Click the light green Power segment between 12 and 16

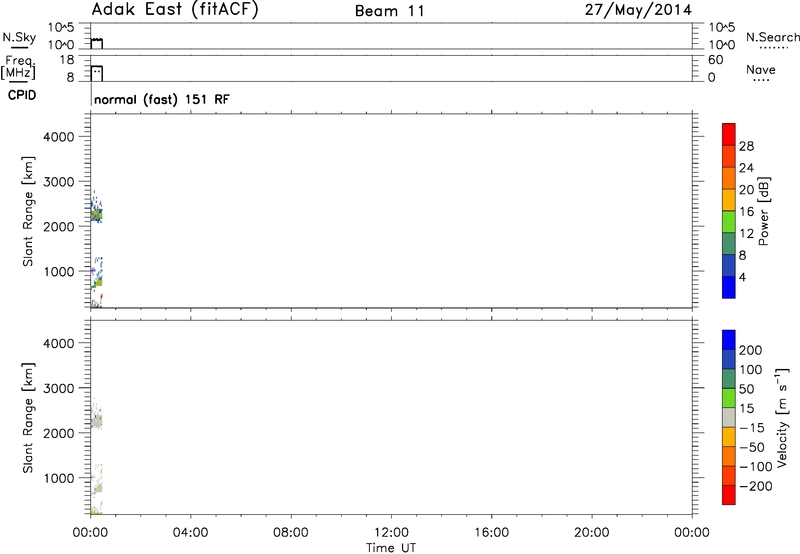(x=729, y=222)
